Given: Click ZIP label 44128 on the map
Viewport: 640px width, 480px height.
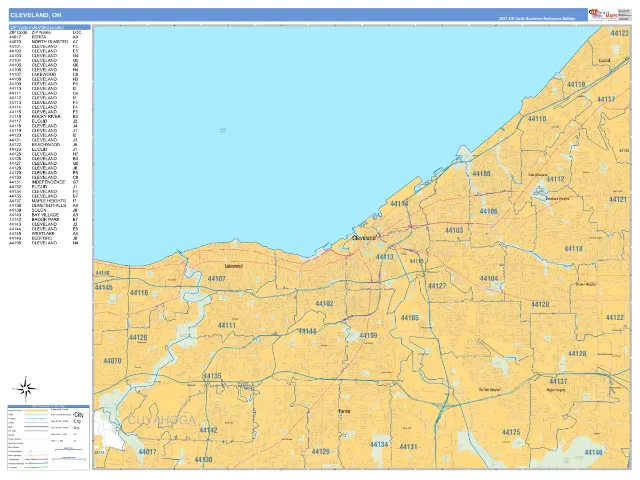Looking at the screenshot, I should 577,353.
